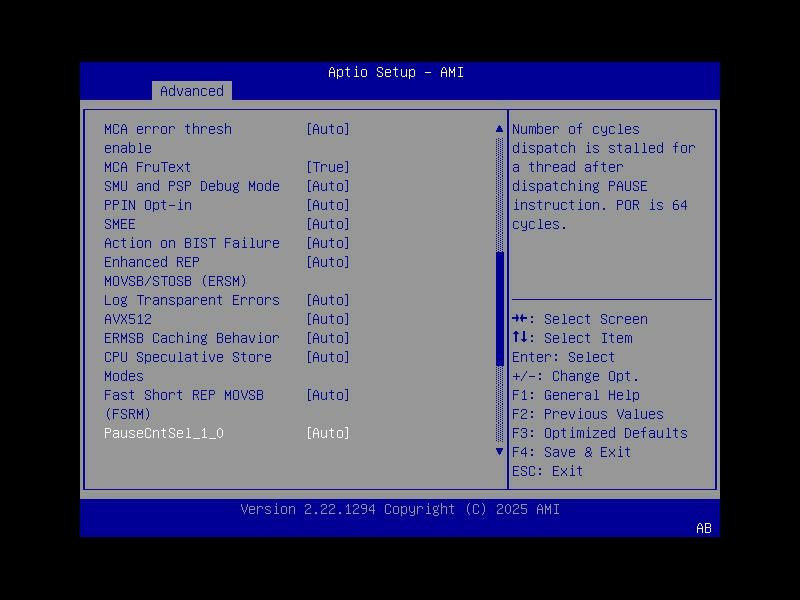
Task: Select Log Transparent Errors setting
Action: pos(192,300)
